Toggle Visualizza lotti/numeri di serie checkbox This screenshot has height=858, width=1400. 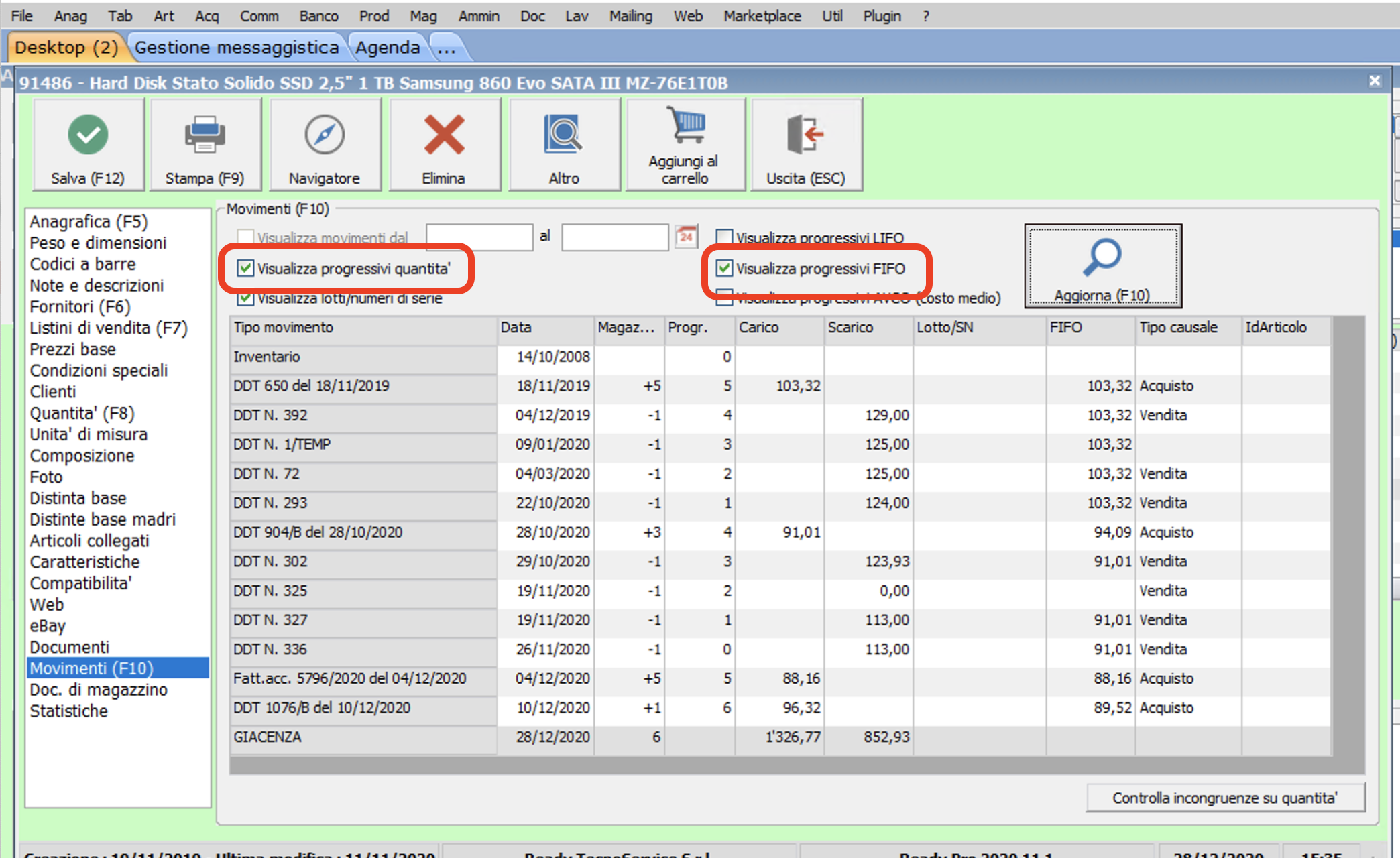coord(245,298)
